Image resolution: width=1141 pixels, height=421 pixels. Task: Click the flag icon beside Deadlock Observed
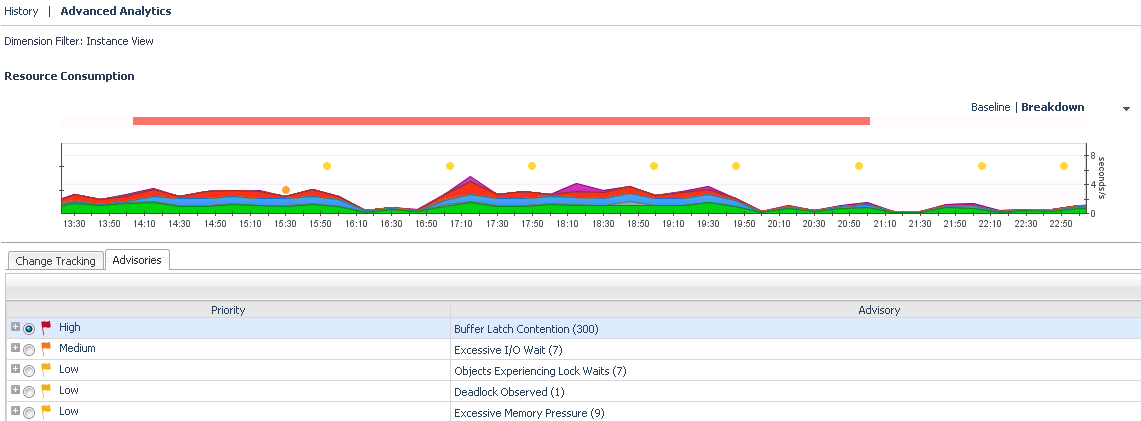46,390
